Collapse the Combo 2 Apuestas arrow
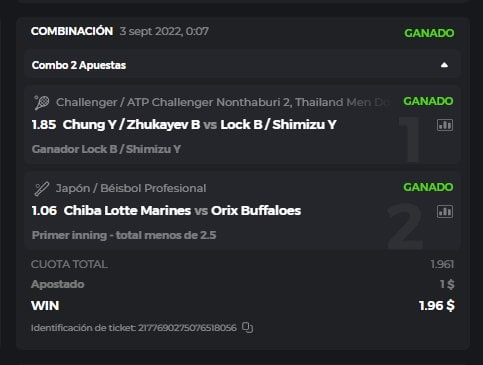The height and width of the screenshot is (365, 483). click(444, 65)
